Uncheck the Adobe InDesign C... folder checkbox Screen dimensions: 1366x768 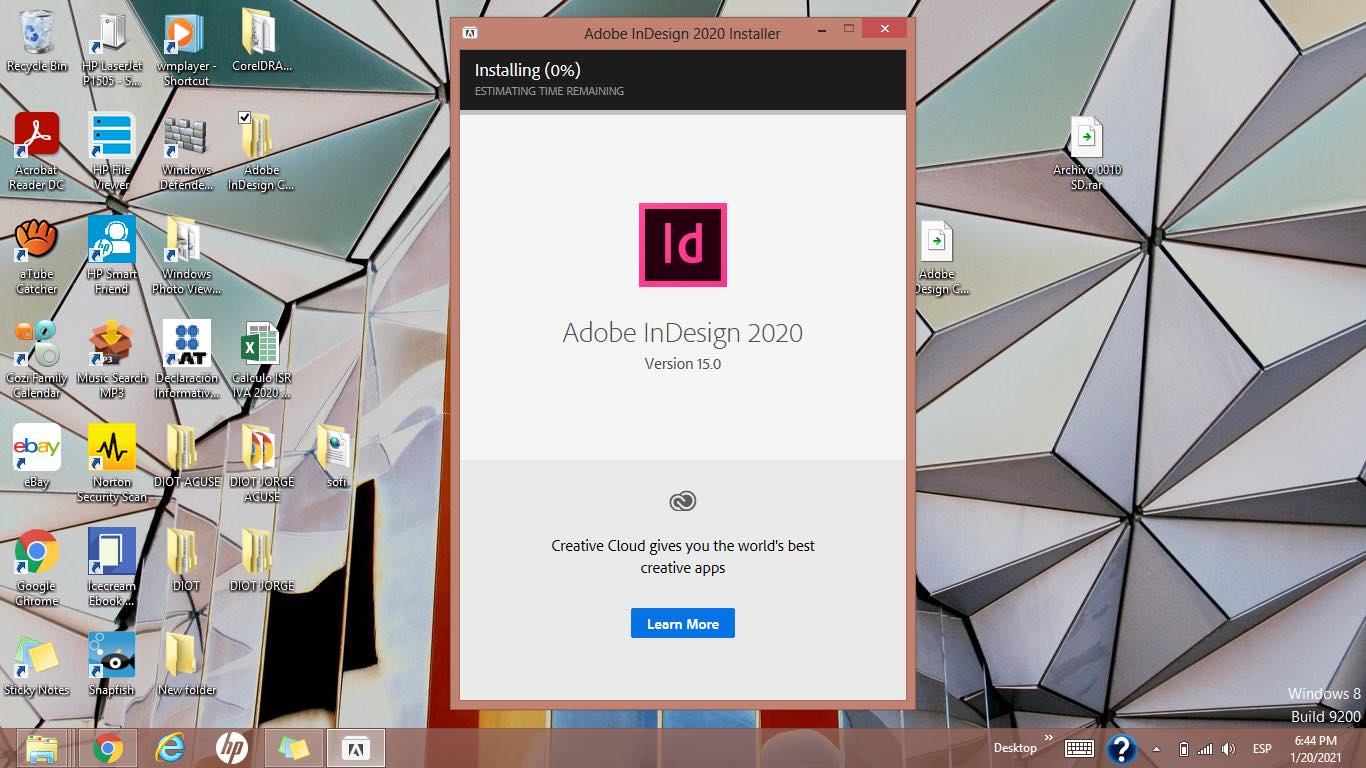245,117
